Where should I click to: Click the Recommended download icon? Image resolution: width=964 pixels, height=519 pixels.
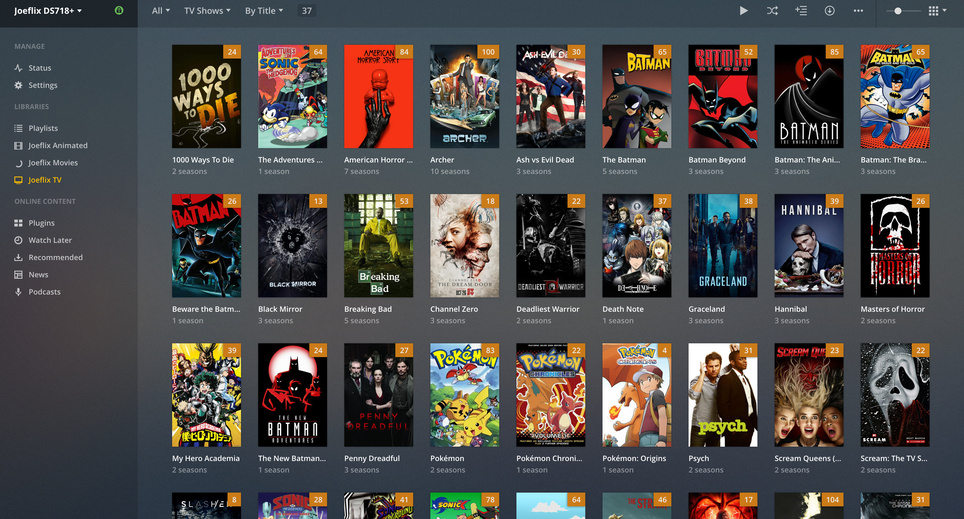pos(18,257)
